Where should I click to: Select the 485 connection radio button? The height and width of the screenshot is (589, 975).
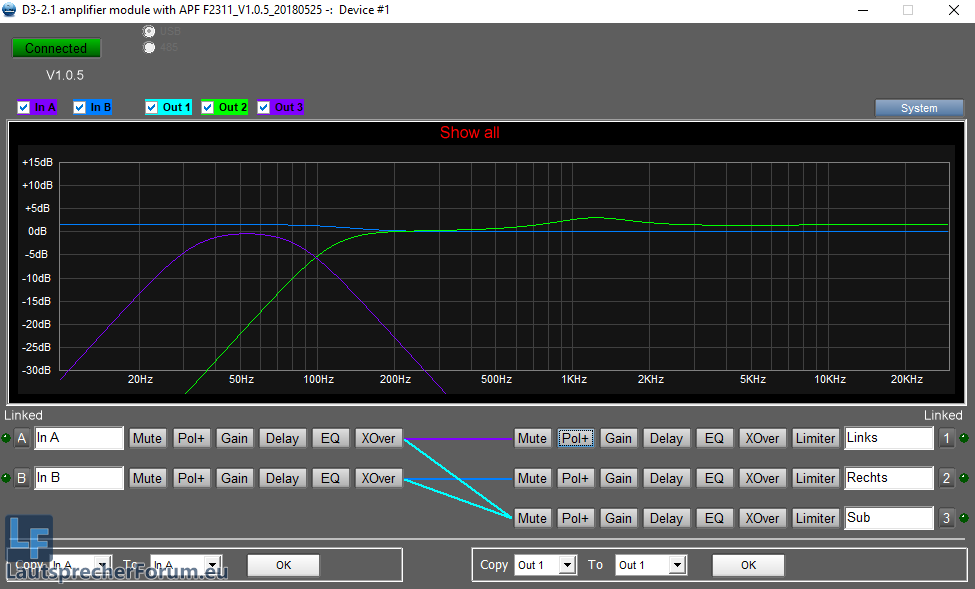tap(149, 47)
